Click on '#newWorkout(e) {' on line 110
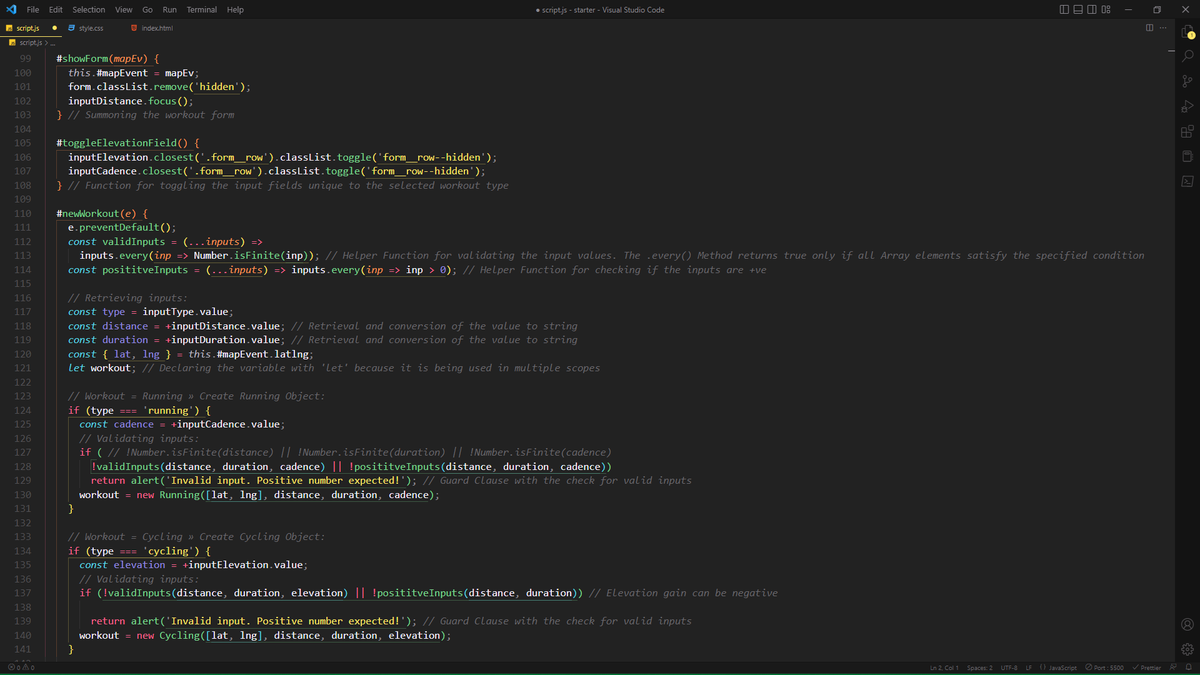This screenshot has width=1200, height=675. (102, 214)
